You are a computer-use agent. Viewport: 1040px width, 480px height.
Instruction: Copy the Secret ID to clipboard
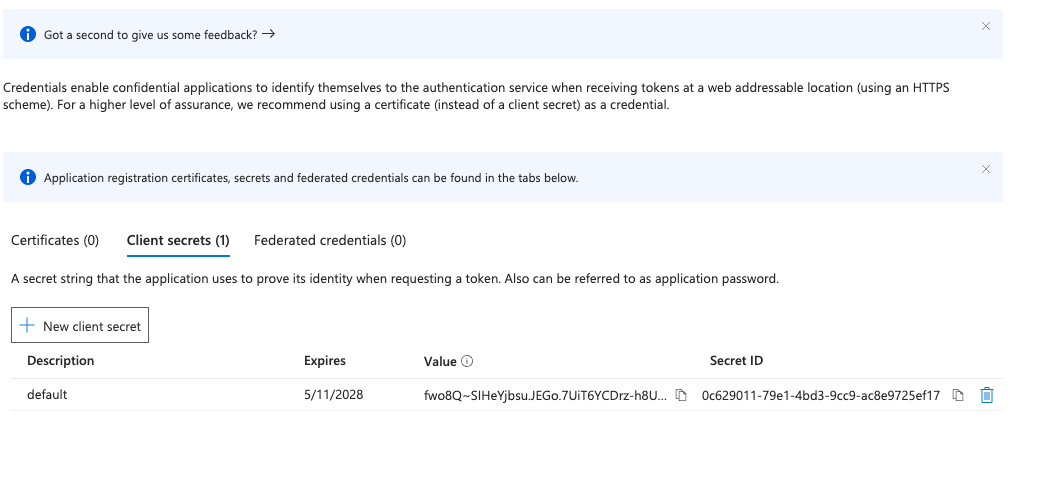(958, 395)
